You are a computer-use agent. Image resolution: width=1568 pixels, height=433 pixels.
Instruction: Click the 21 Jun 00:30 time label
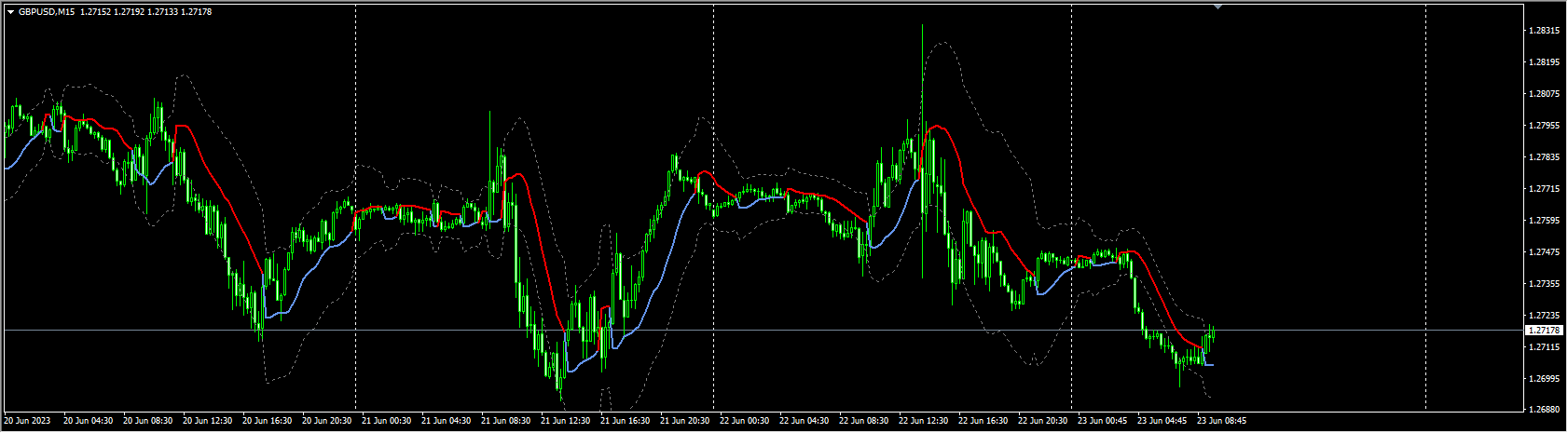(x=387, y=421)
